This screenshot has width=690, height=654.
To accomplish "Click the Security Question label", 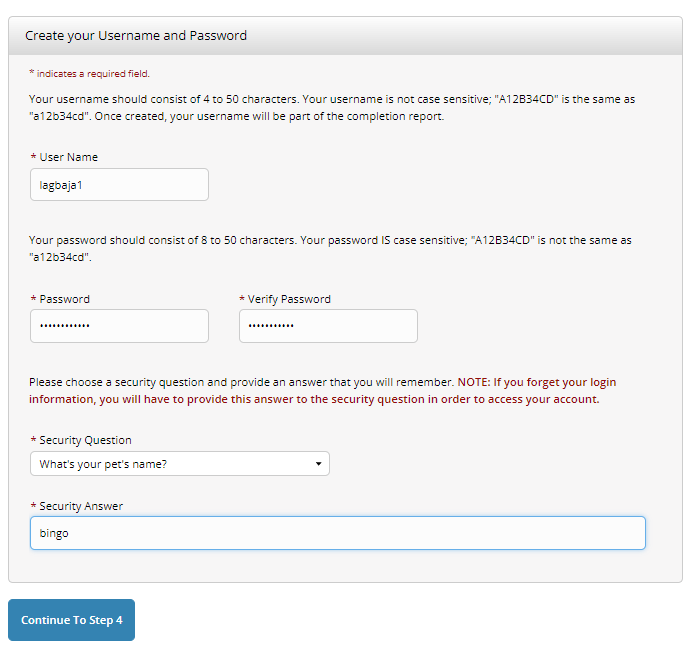I will (x=85, y=440).
